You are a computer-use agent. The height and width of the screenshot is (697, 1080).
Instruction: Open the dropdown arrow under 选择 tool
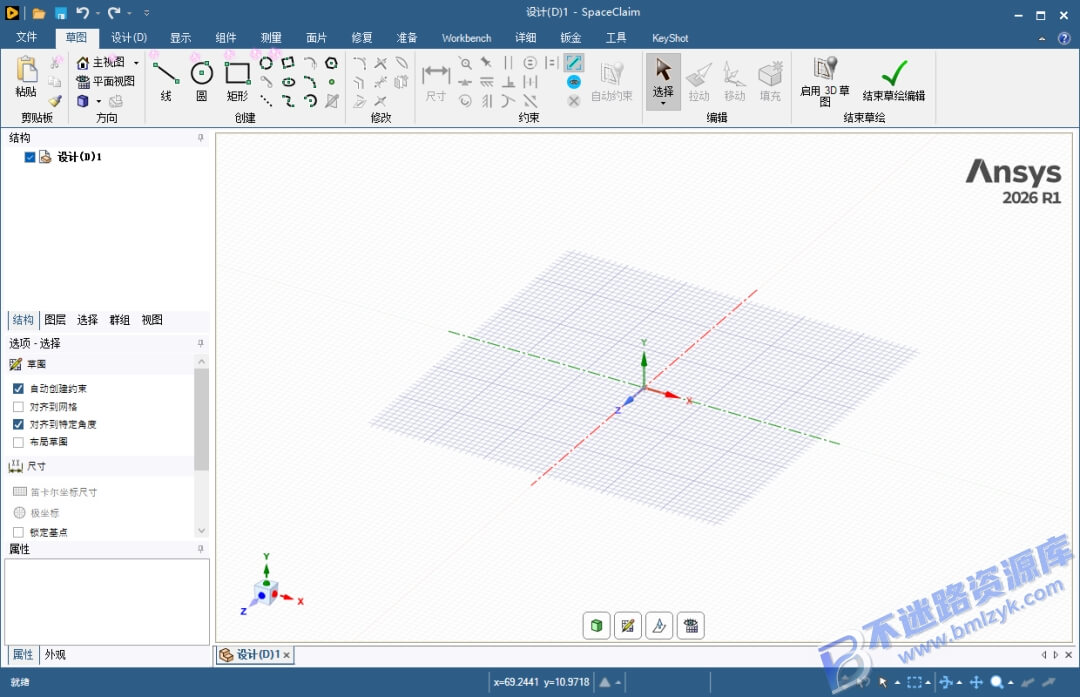663,104
